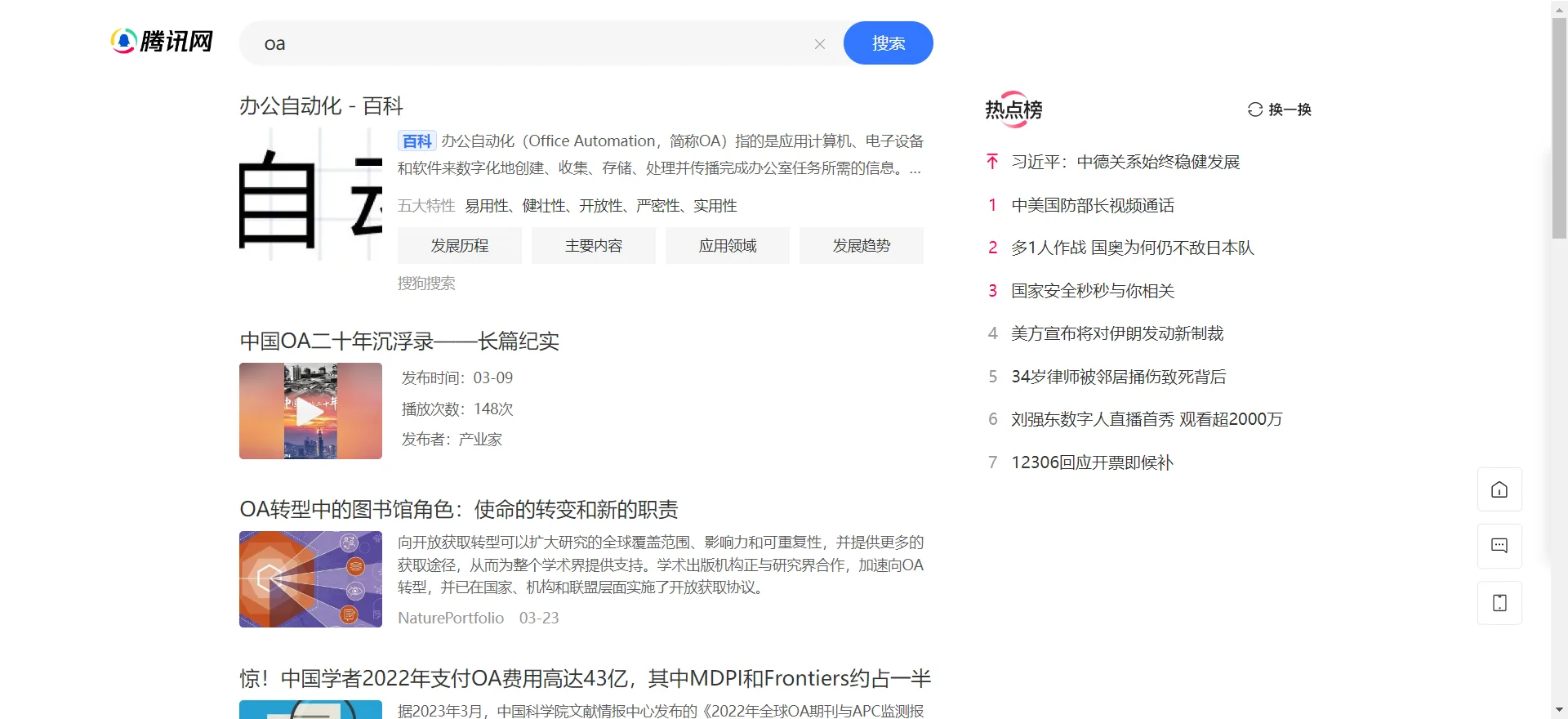Click the red pinned-top arrow icon
Screen dimensions: 1568x719
992,162
